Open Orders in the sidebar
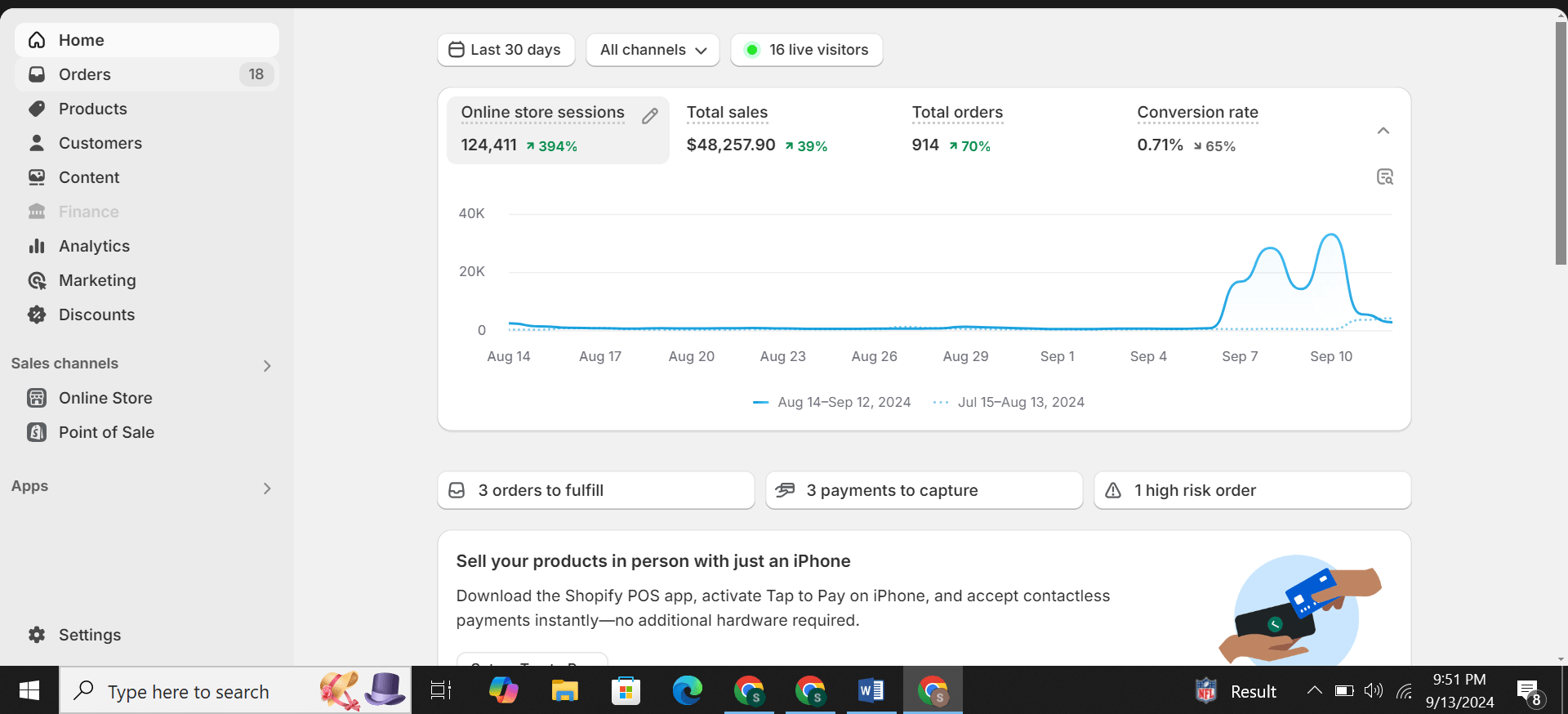 click(147, 74)
